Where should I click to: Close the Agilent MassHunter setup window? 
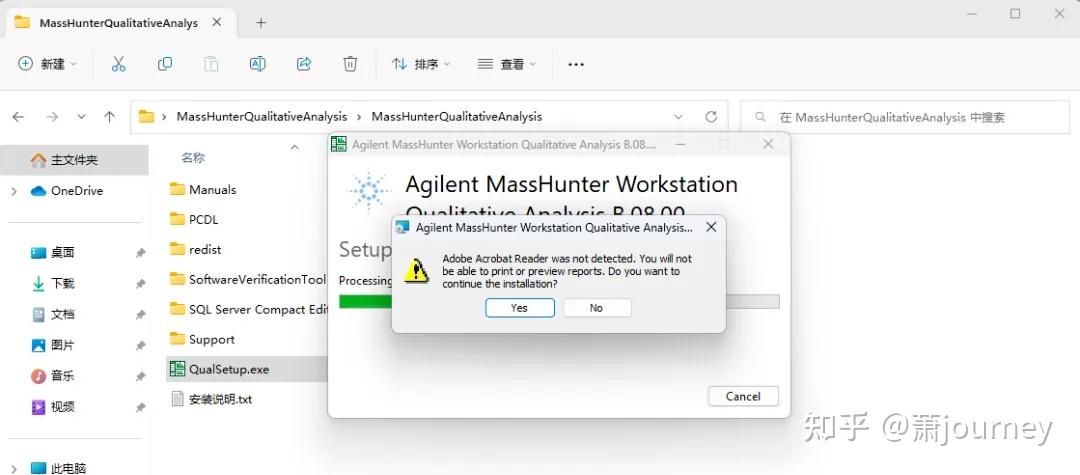(x=768, y=145)
